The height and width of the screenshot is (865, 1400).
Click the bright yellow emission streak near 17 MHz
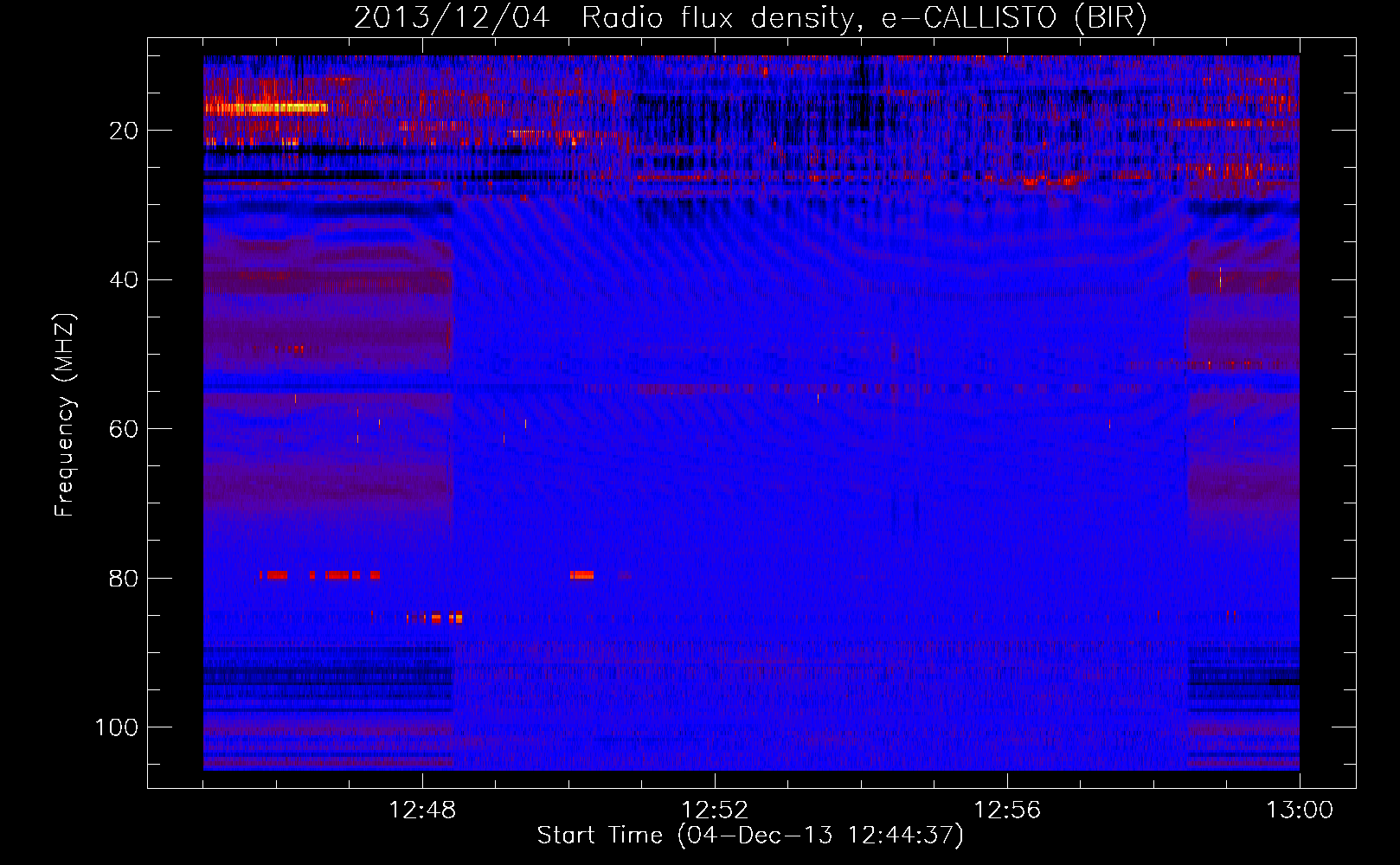click(x=267, y=108)
